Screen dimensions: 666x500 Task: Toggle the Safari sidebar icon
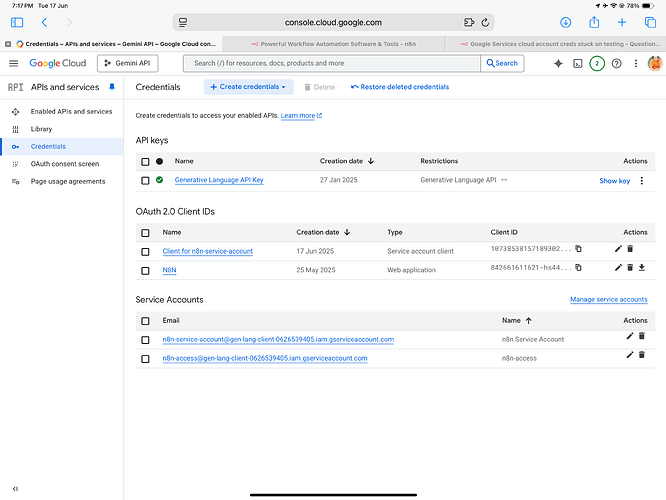point(17,23)
